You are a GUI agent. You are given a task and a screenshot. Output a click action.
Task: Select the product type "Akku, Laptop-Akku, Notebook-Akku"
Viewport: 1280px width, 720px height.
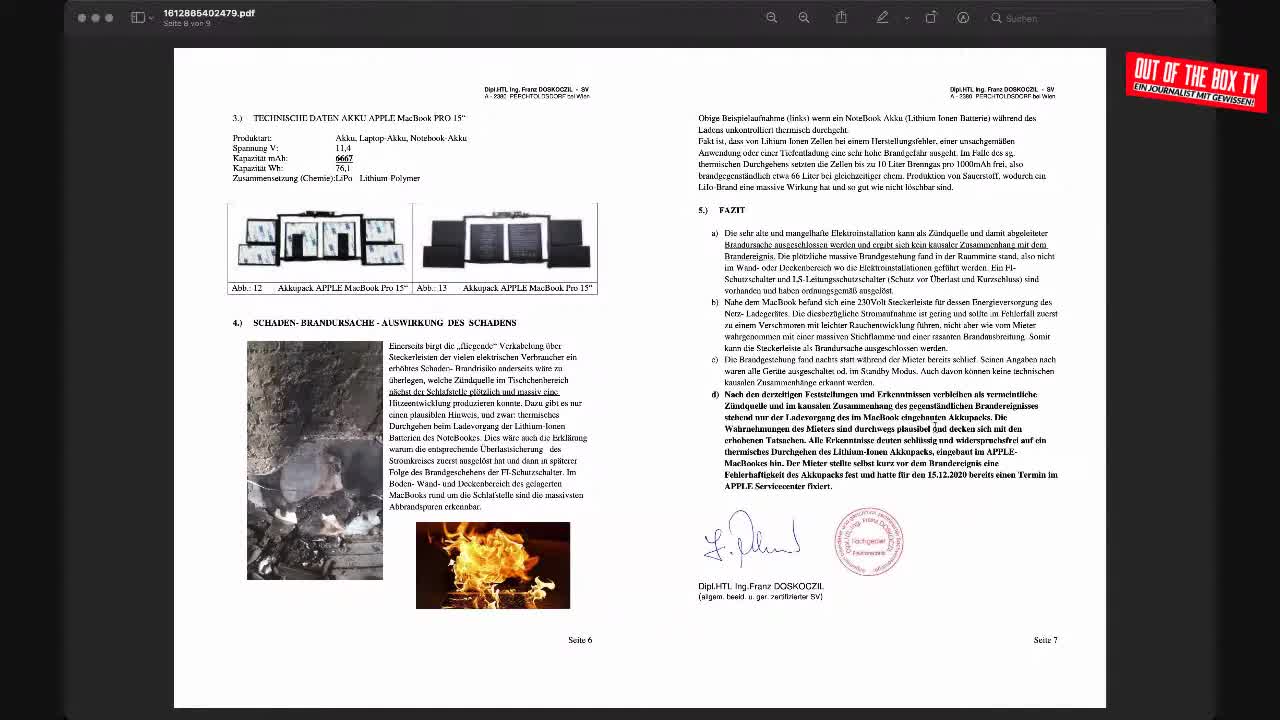tap(401, 138)
